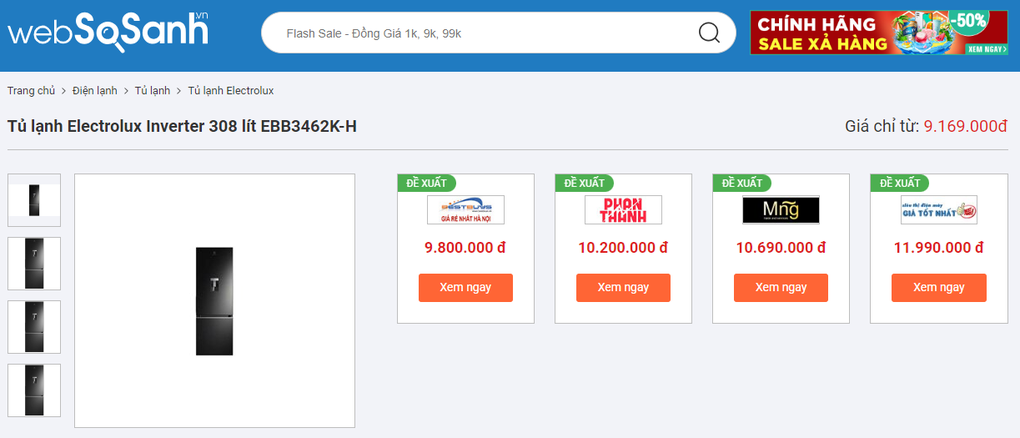Click Xem ngay for 10.690.000 đ offer
This screenshot has width=1020, height=438.
pos(781,288)
